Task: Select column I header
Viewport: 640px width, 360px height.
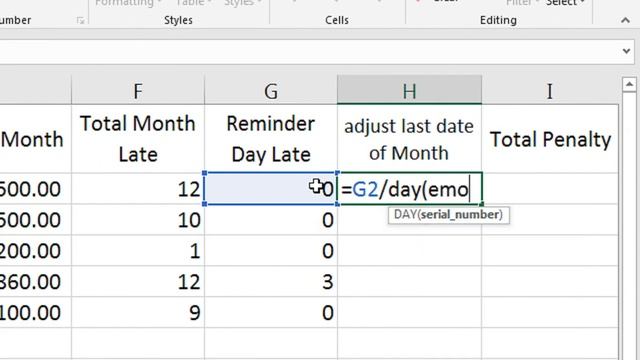Action: click(x=550, y=91)
